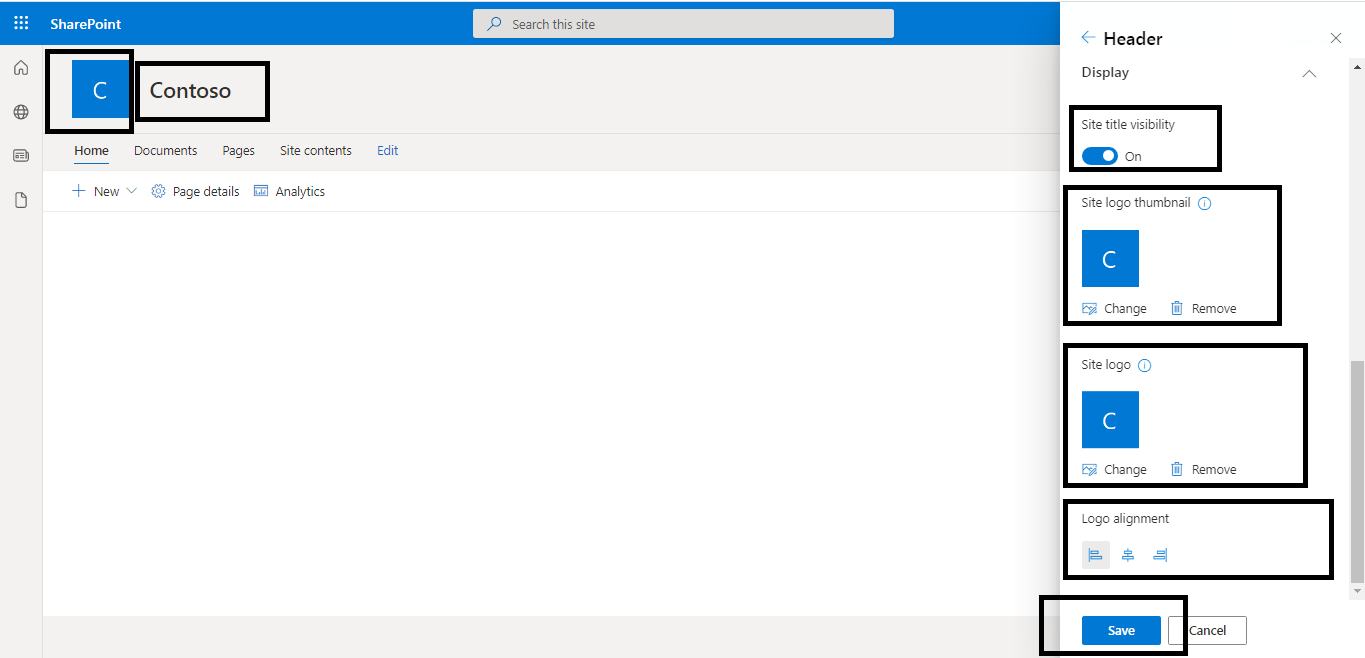This screenshot has height=658, width=1365.
Task: Save the header settings
Action: [x=1121, y=630]
